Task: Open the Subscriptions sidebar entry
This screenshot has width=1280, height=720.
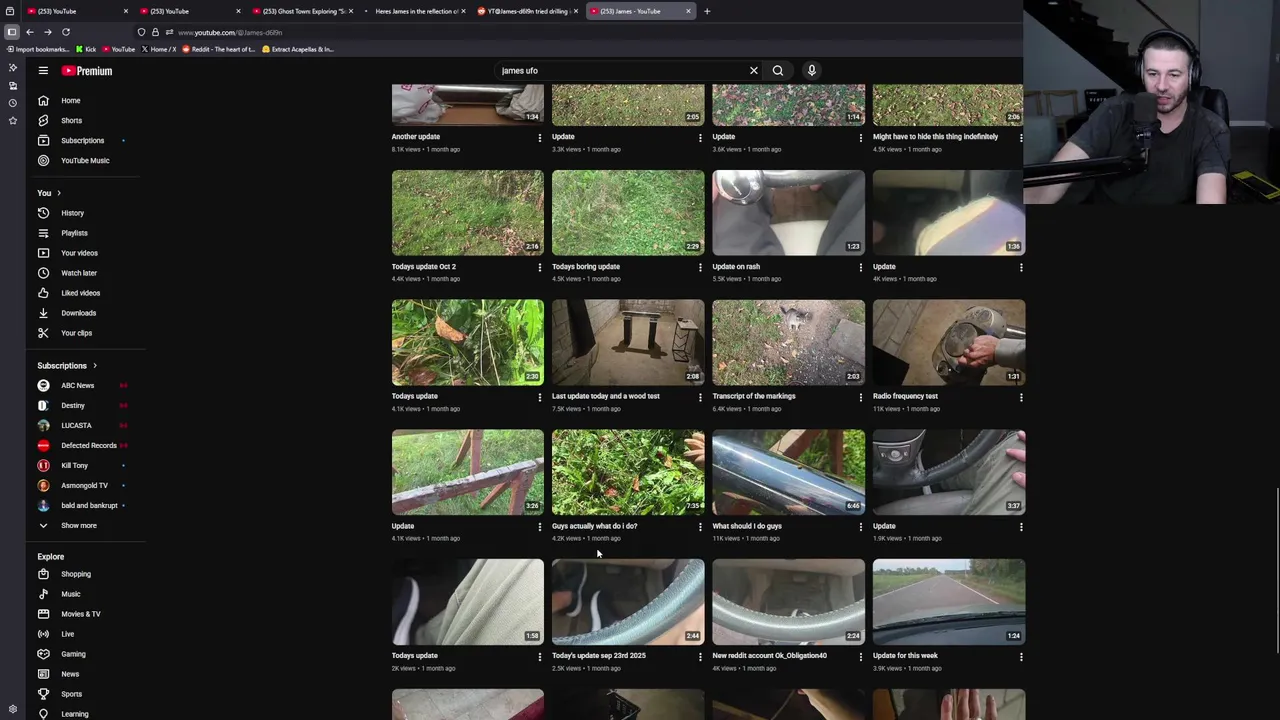Action: coord(85,141)
